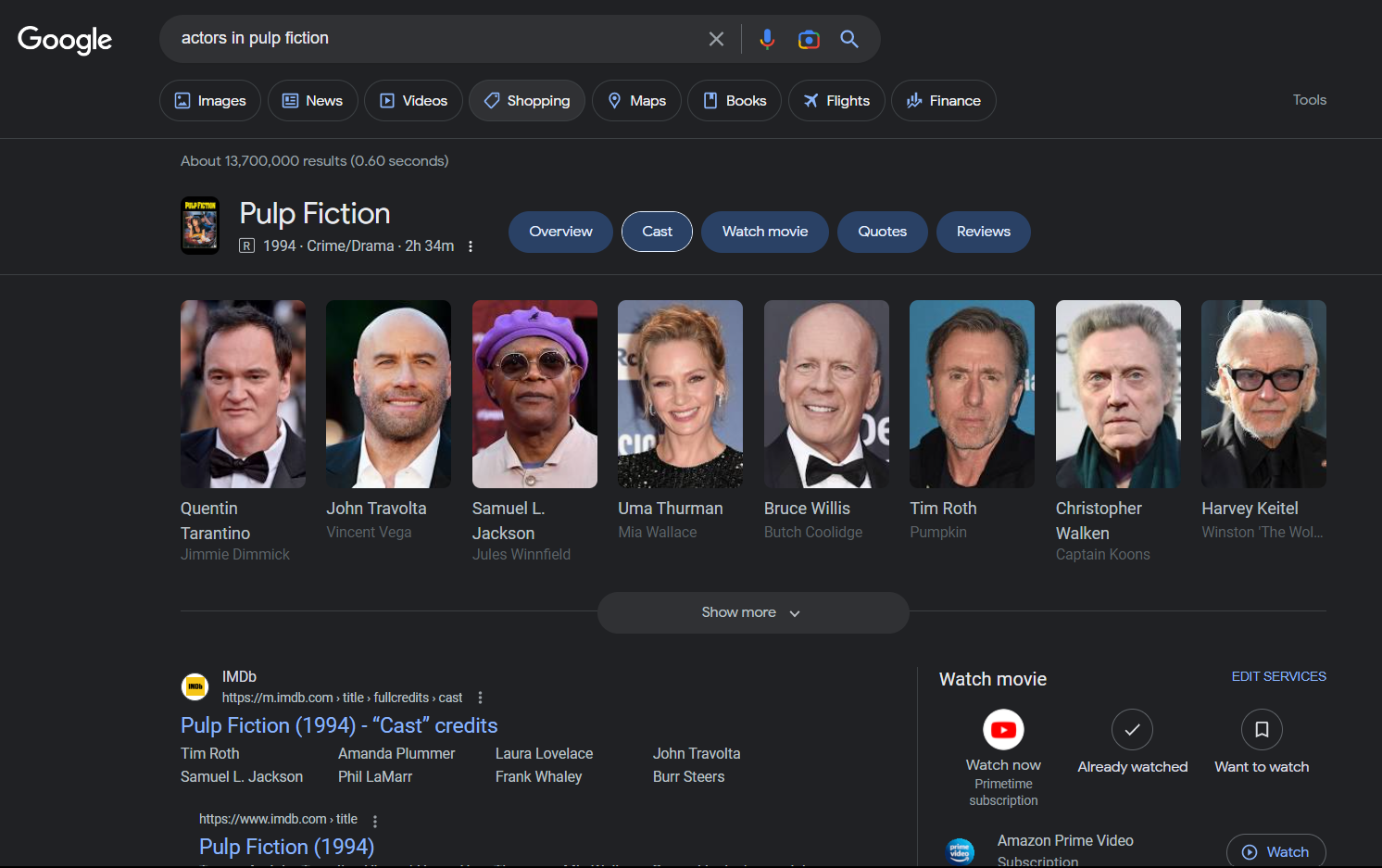Filter results by Videos
The image size is (1382, 868).
point(413,100)
